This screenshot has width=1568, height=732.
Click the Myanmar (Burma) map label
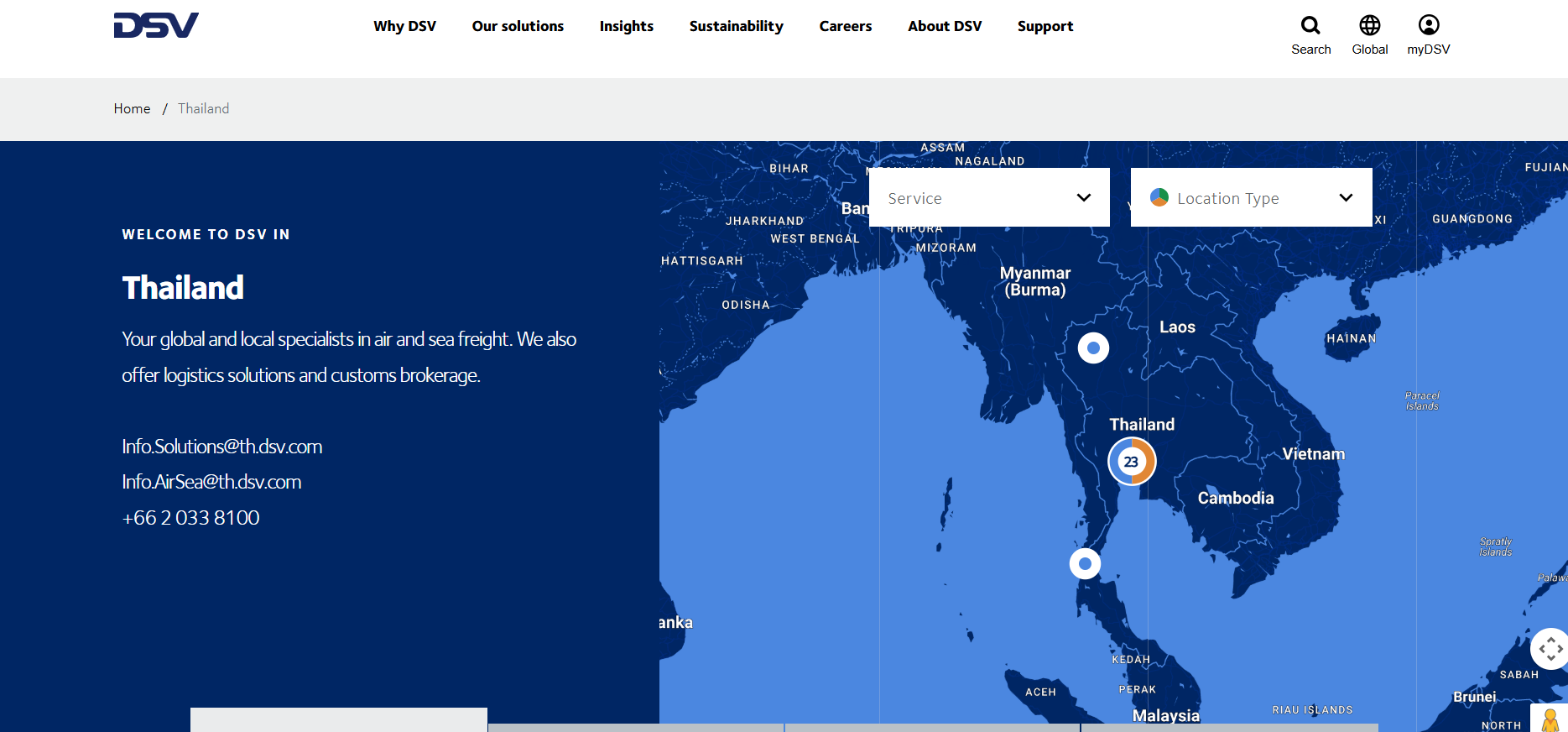tap(1035, 281)
